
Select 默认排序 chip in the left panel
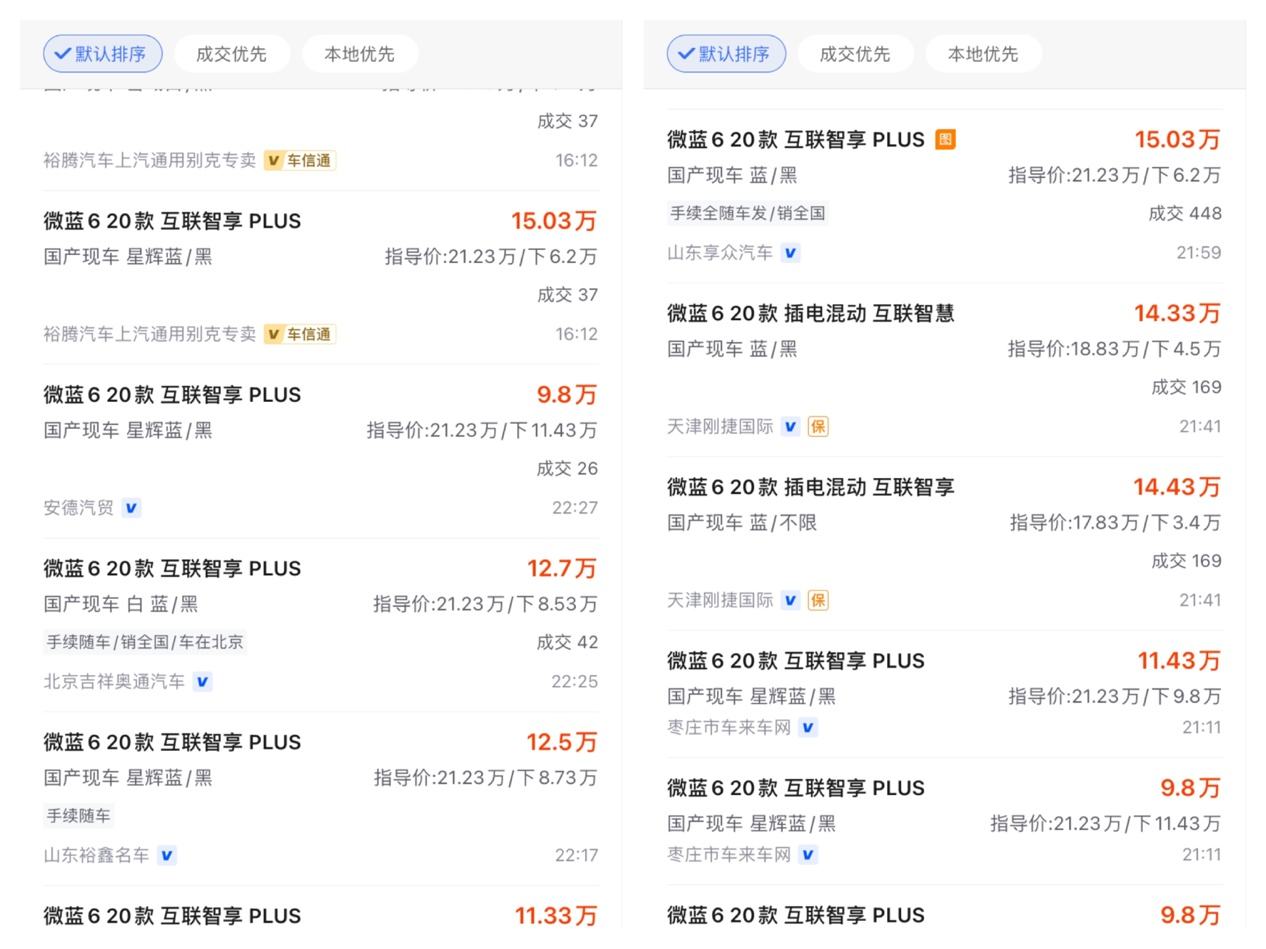click(102, 53)
